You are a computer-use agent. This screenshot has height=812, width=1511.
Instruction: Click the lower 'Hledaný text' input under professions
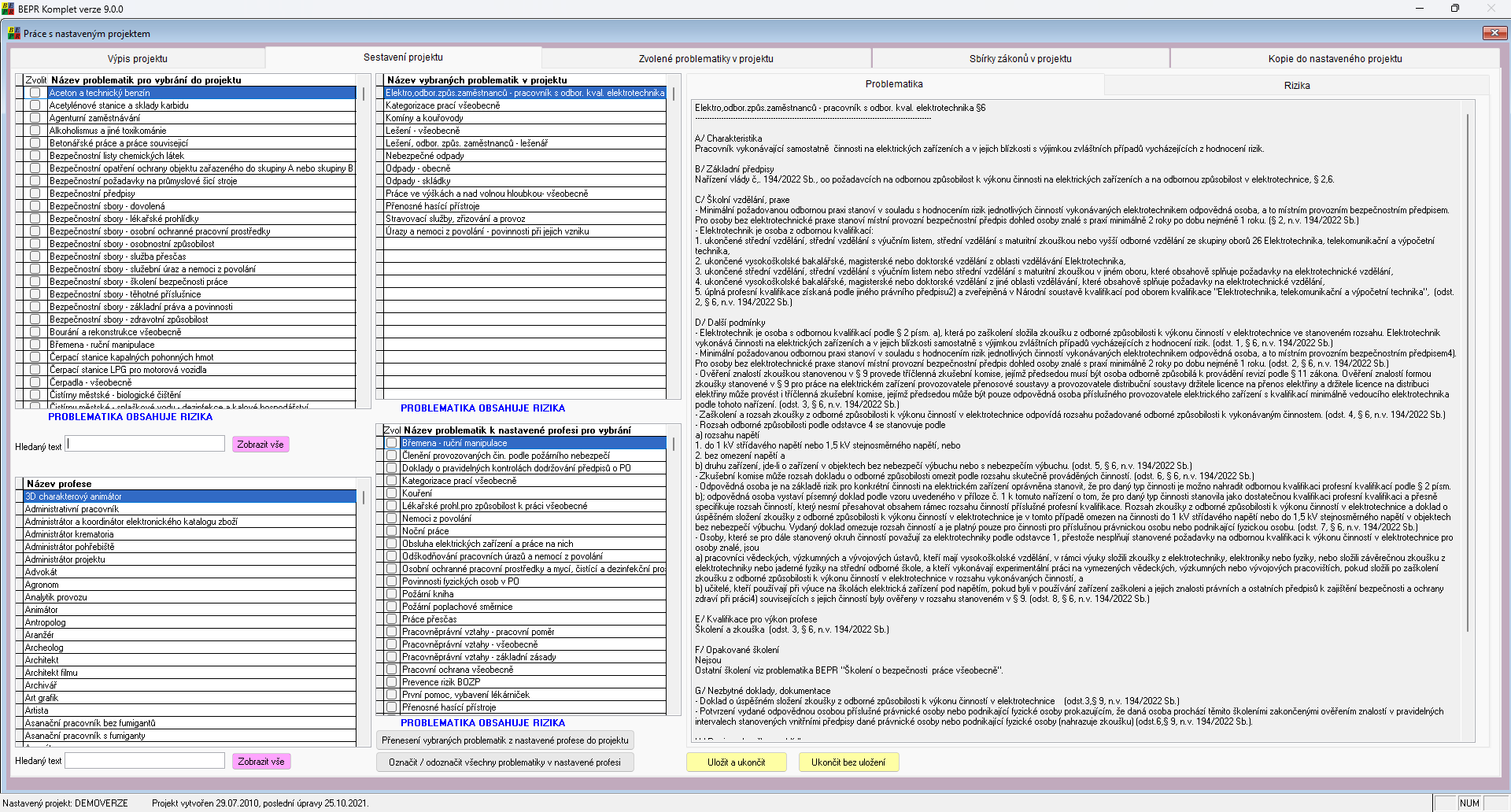click(x=146, y=761)
